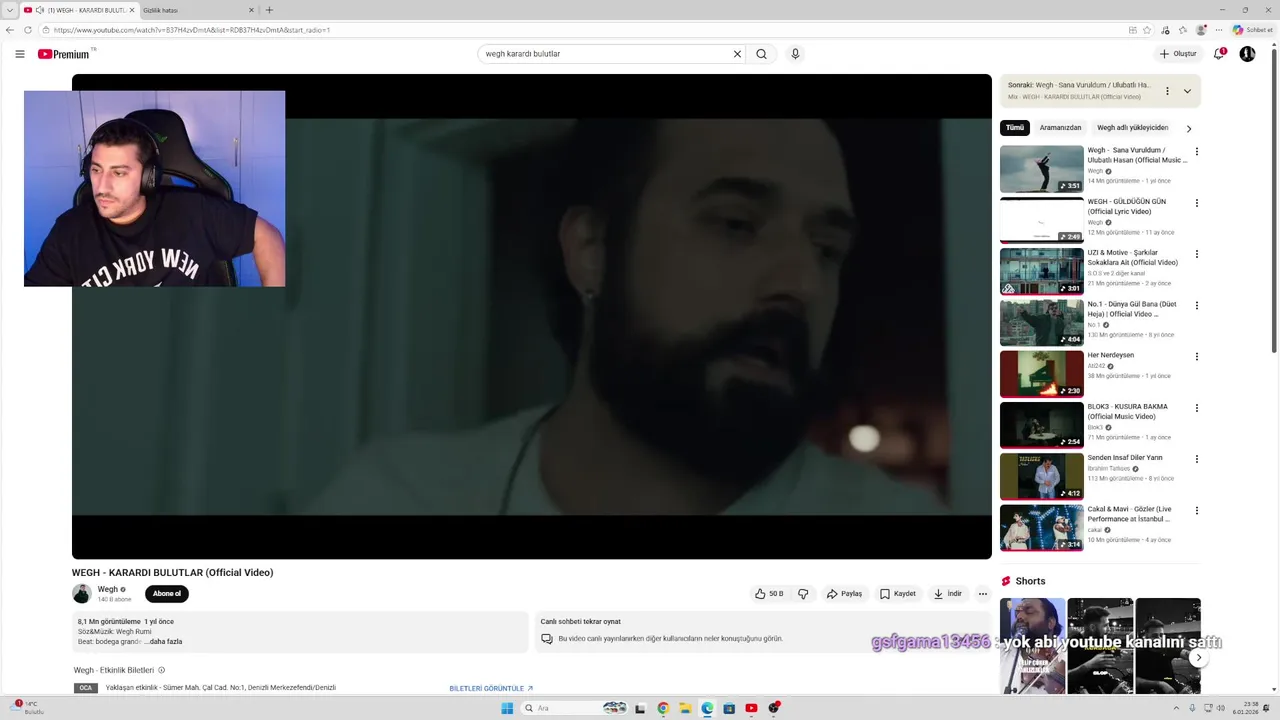Expand description with '...daha fazla'
The height and width of the screenshot is (720, 1280).
[x=163, y=642]
